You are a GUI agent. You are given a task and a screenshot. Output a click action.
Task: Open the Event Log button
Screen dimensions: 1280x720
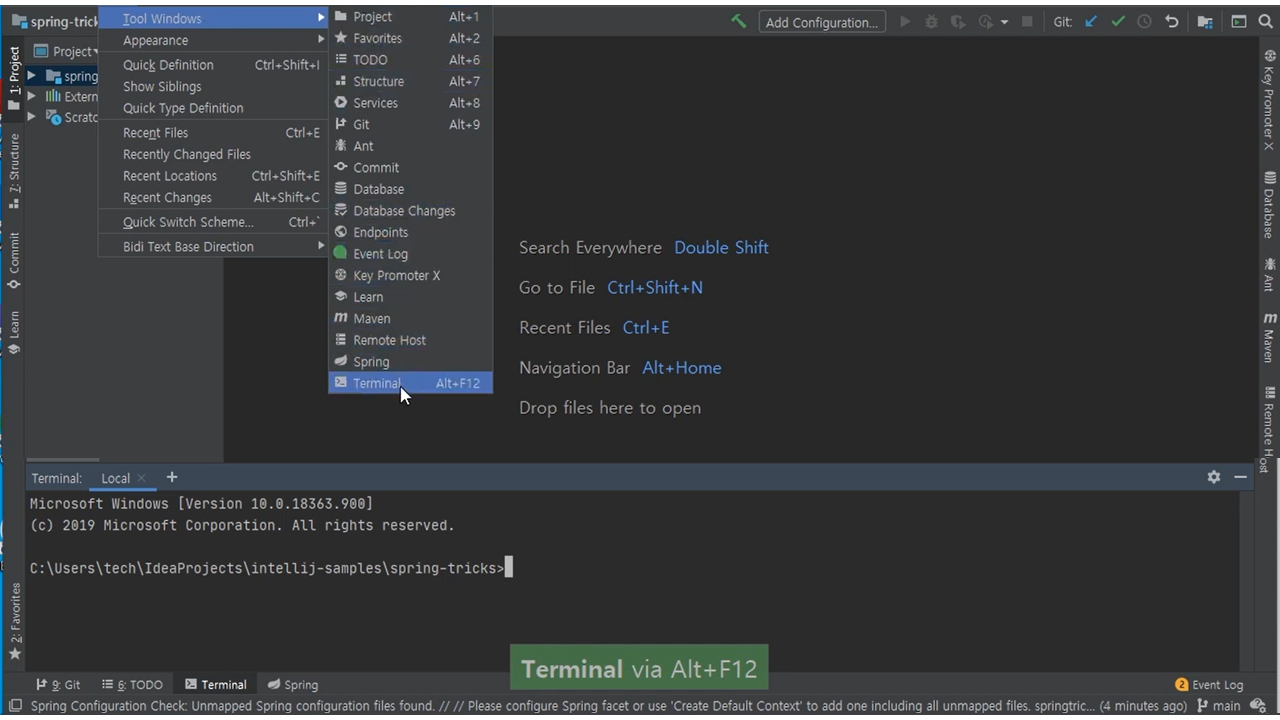(1209, 685)
